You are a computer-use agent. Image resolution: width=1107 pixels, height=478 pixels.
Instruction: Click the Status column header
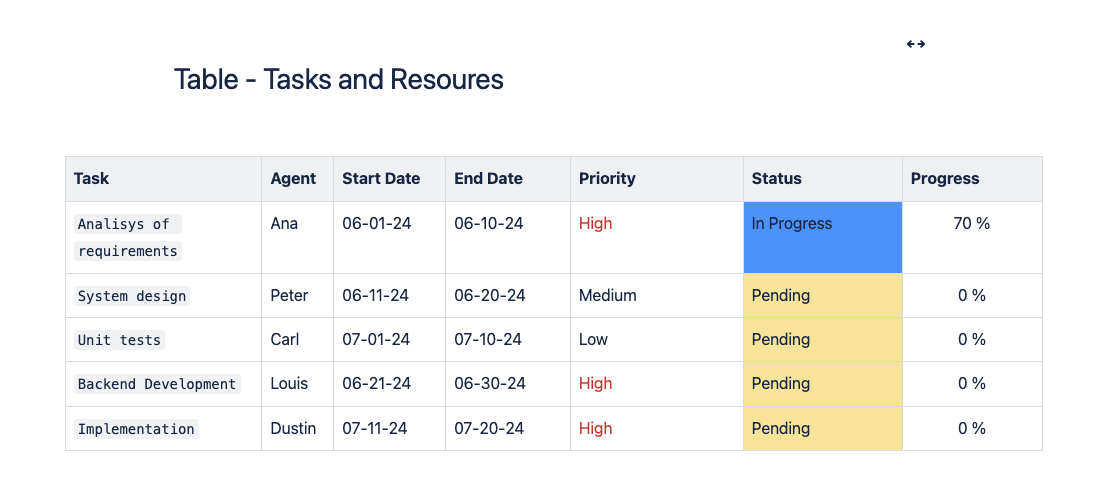pos(776,179)
